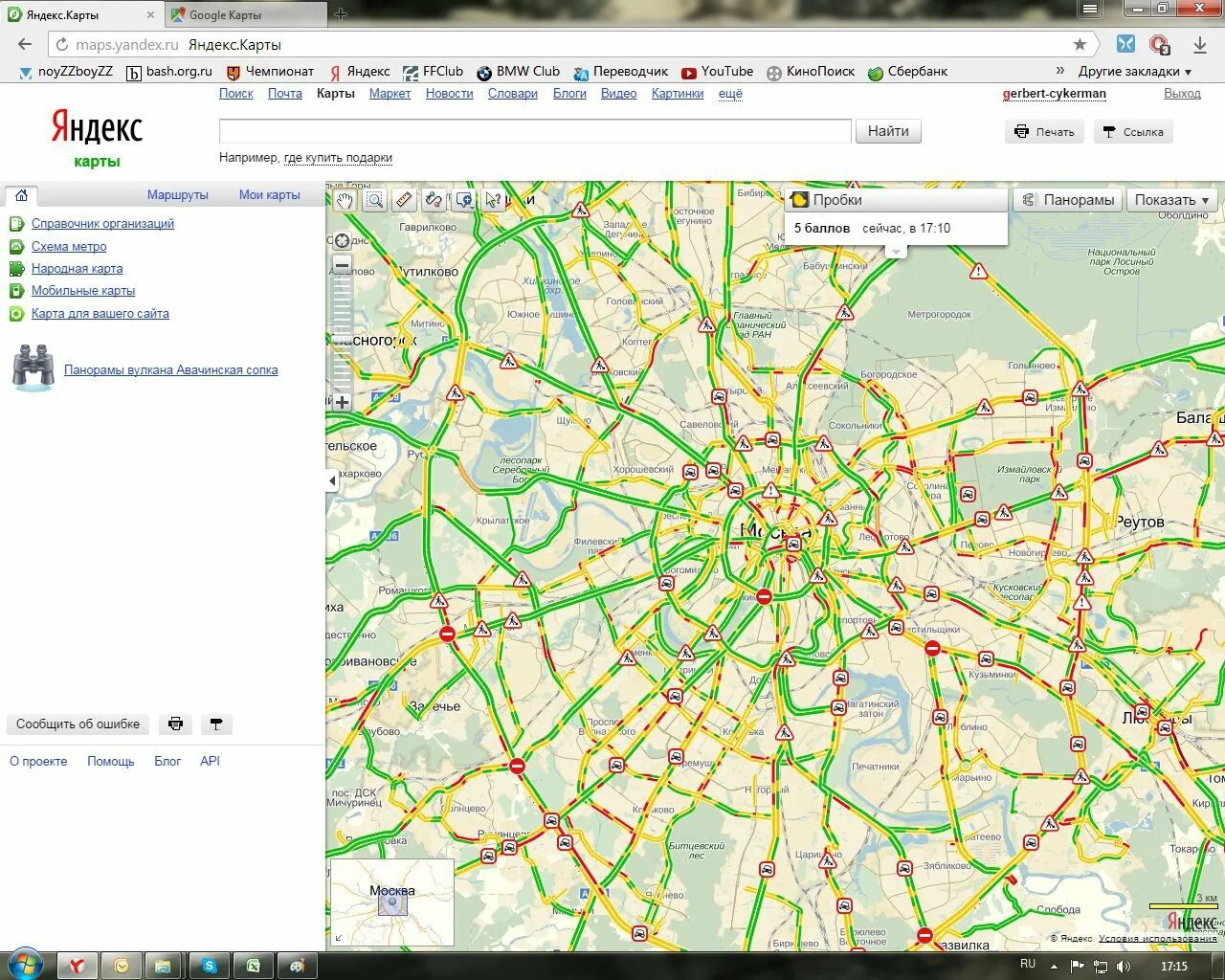Click the add comment marker tool

pyautogui.click(x=464, y=199)
